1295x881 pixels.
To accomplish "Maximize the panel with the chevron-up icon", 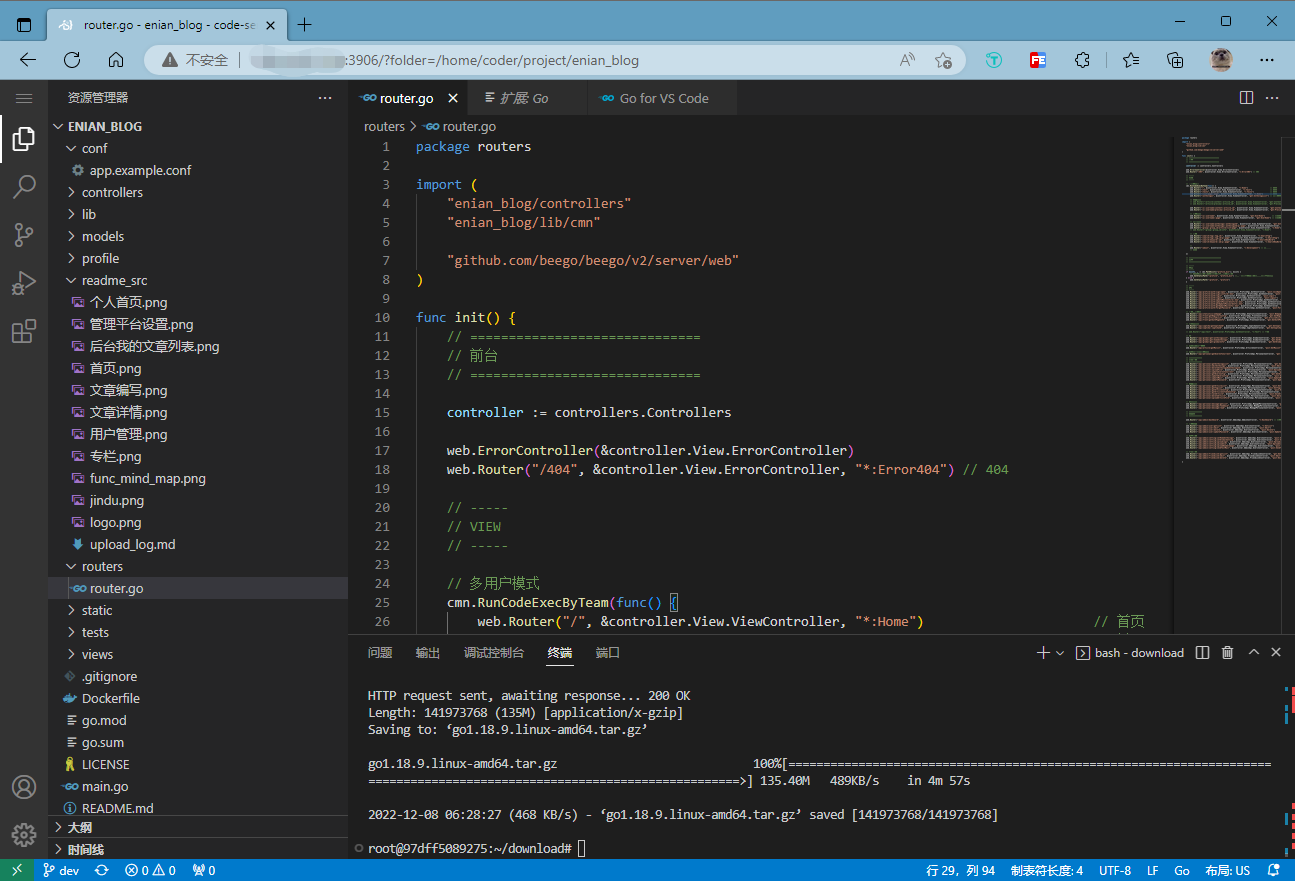I will (1253, 652).
